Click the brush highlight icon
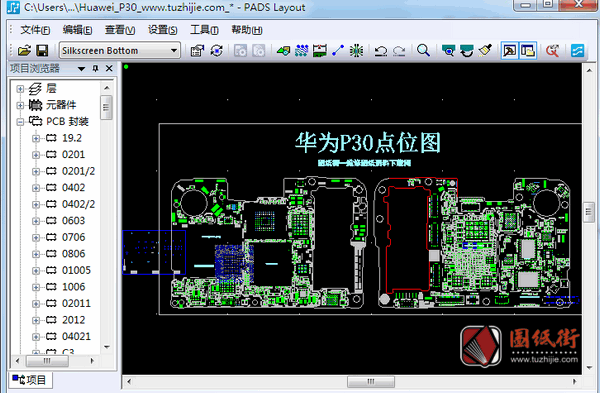600x393 pixels. click(x=485, y=51)
